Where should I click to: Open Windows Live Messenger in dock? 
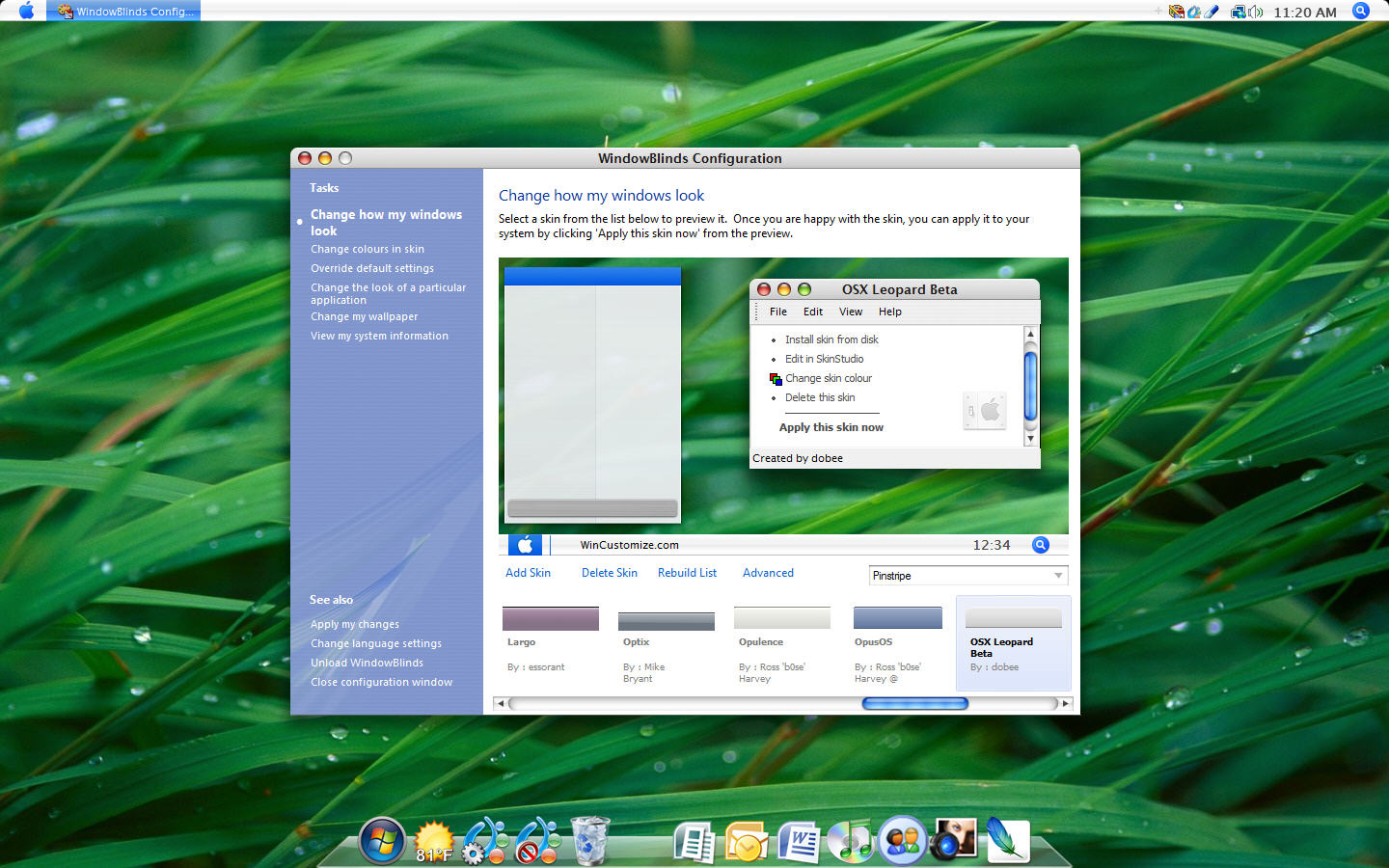click(903, 840)
